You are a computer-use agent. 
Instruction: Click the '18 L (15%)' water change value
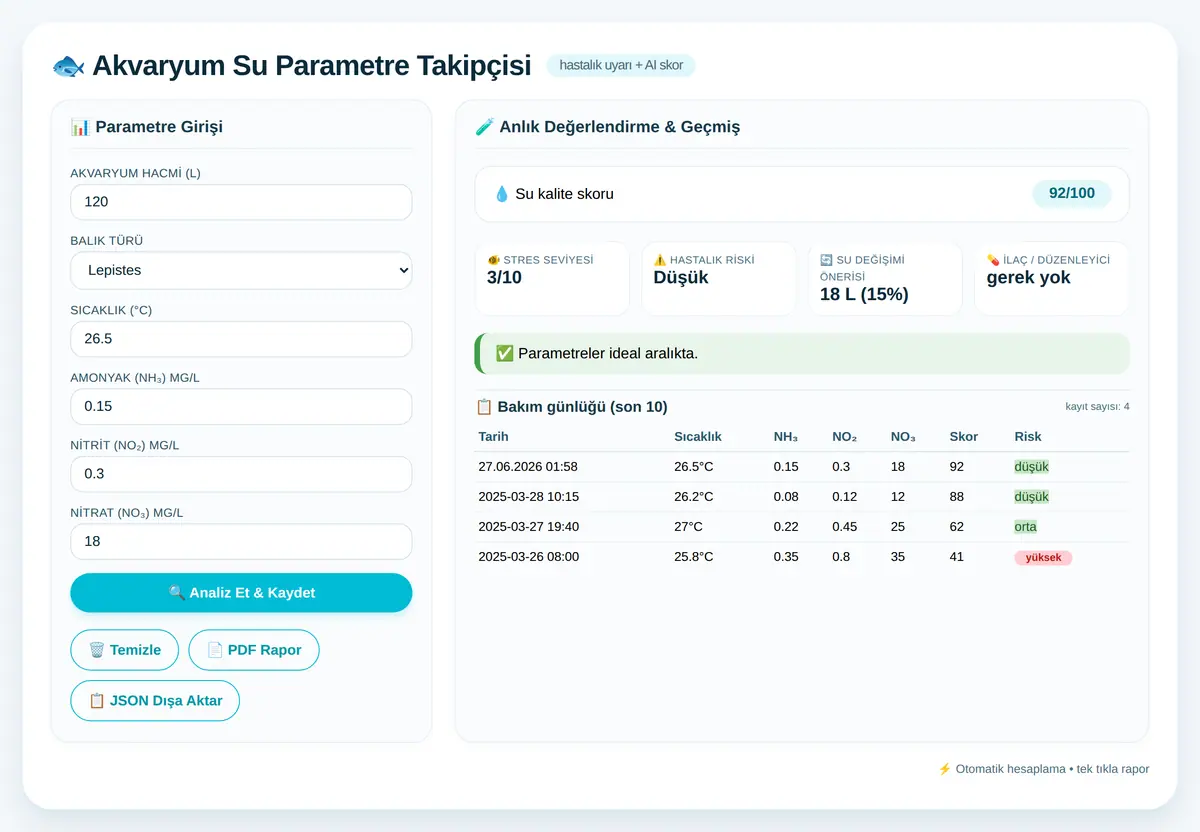pyautogui.click(x=864, y=295)
